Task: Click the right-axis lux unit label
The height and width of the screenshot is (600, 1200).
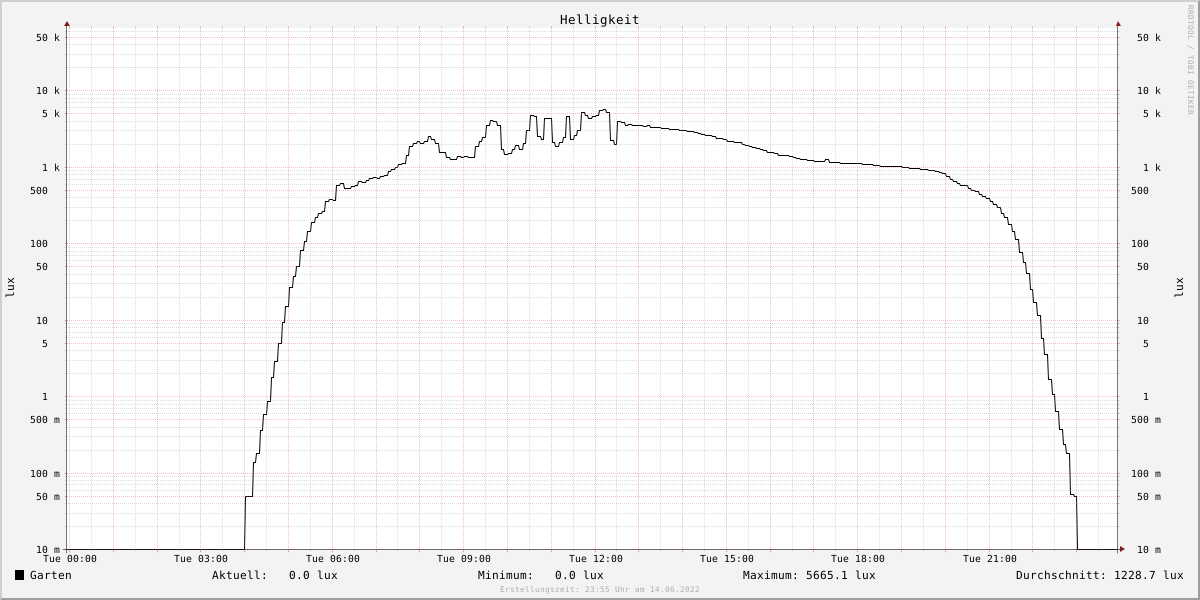Action: (1179, 287)
